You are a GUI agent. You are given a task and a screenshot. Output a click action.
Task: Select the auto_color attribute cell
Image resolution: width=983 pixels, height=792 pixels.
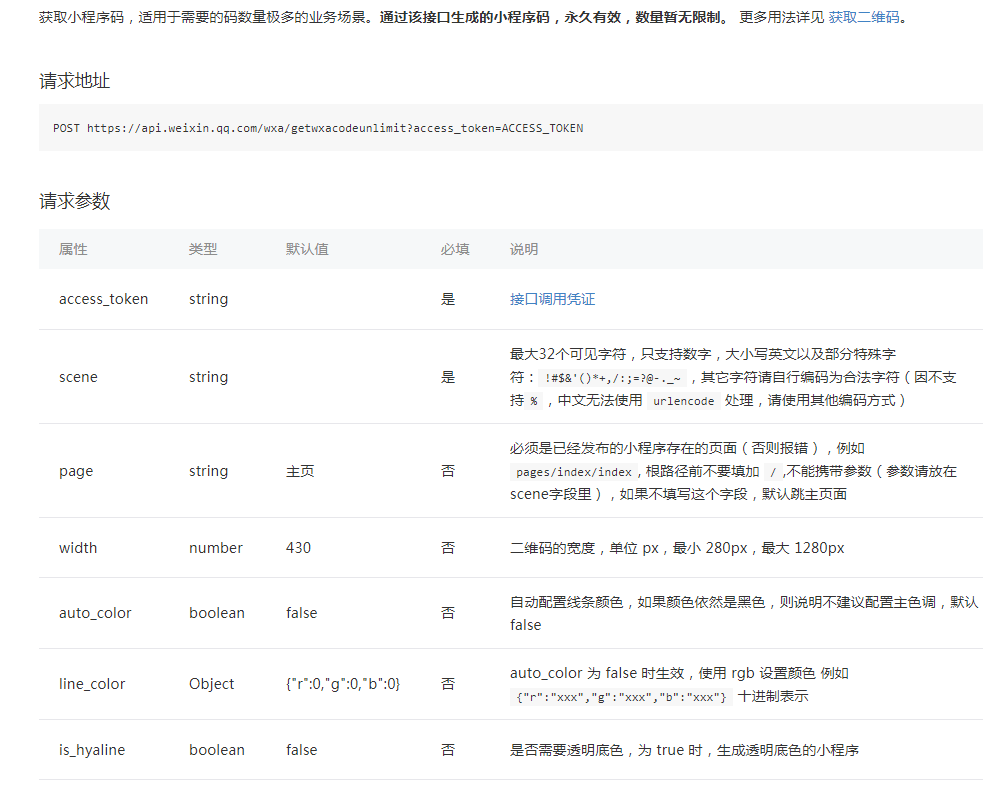(95, 613)
